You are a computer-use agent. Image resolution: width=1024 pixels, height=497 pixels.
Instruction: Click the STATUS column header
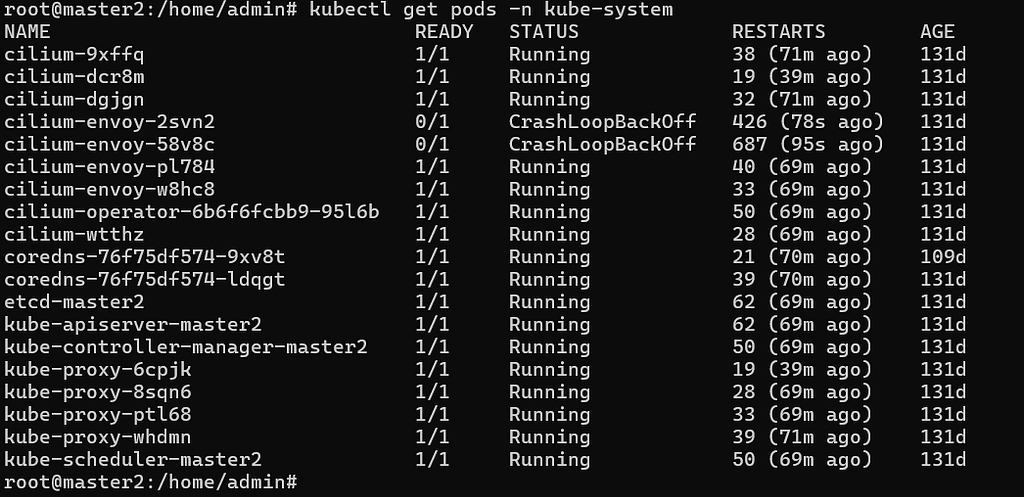543,32
